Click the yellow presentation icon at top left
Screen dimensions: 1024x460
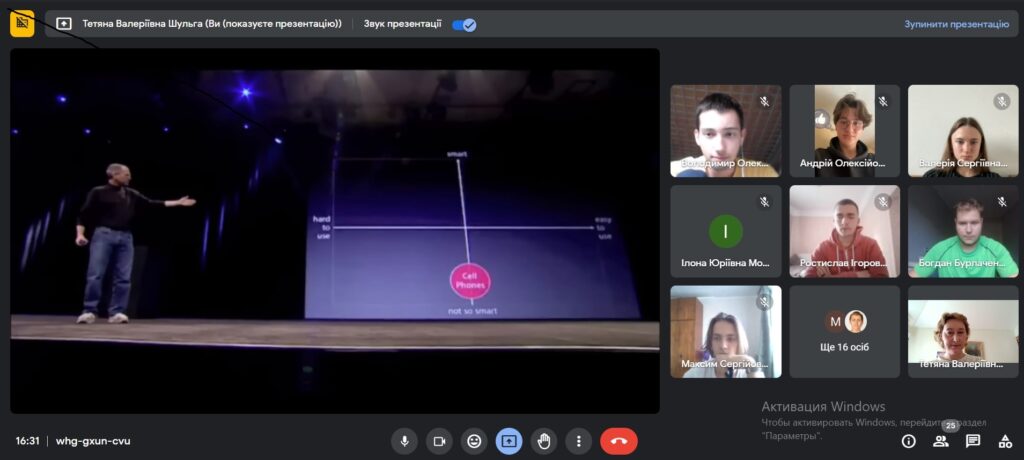tap(22, 24)
